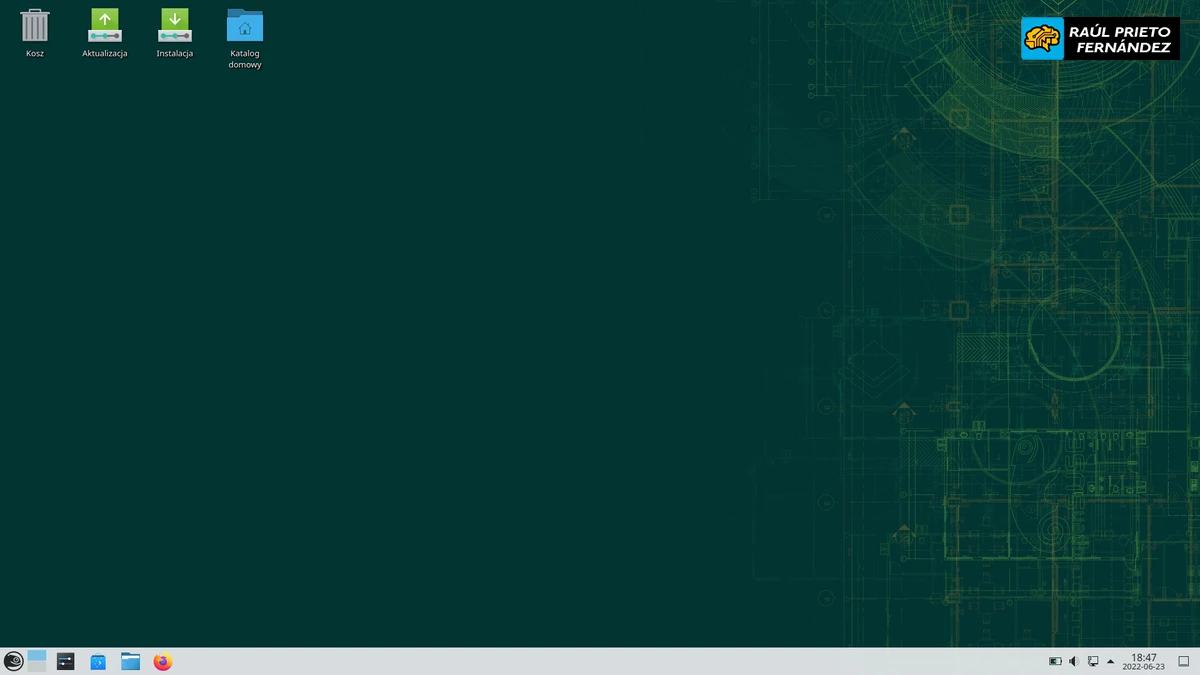Toggle Show Desktop at the panel's right edge
Image resolution: width=1200 pixels, height=675 pixels.
click(x=1186, y=661)
